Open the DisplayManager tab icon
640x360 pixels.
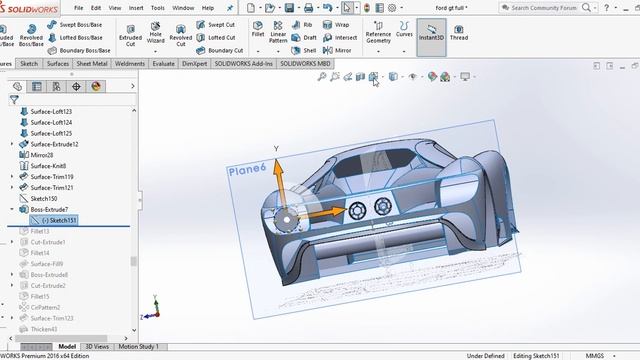point(96,86)
